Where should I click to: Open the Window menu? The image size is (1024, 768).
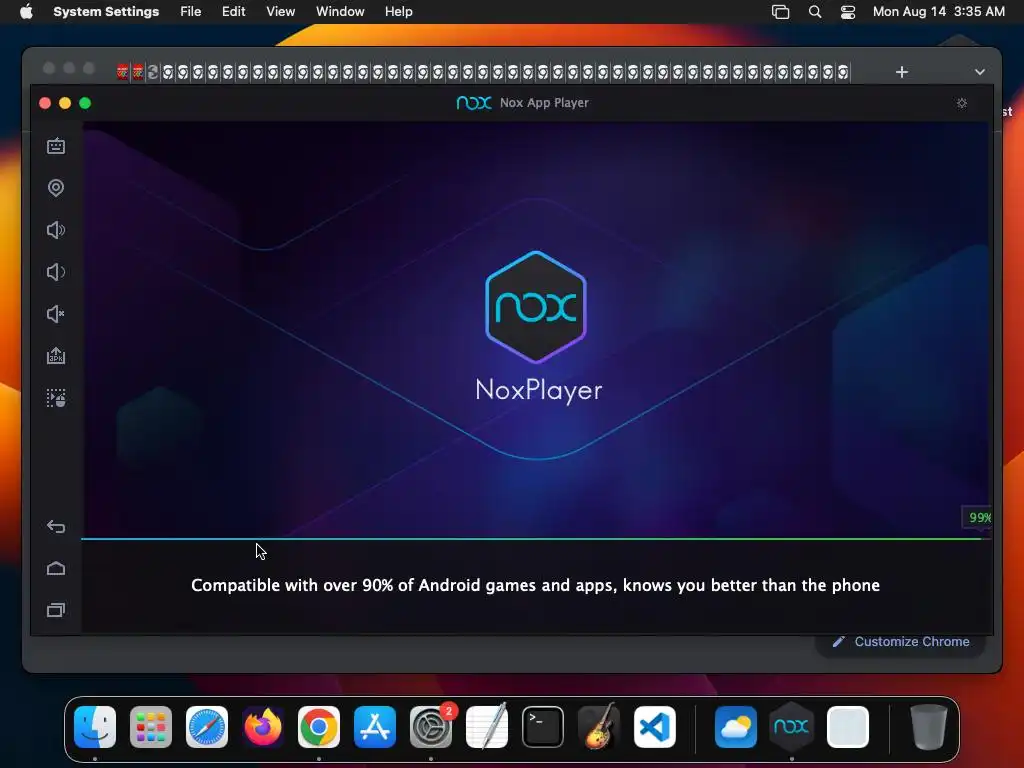pos(340,12)
